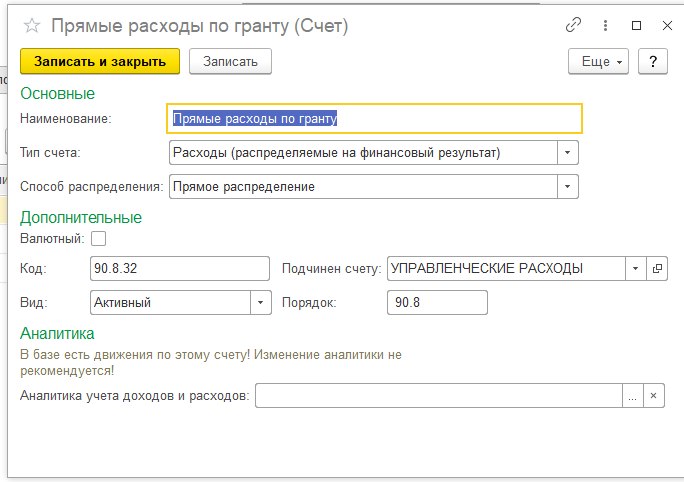Click Записать и закрыть button
This screenshot has width=684, height=482.
(100, 61)
